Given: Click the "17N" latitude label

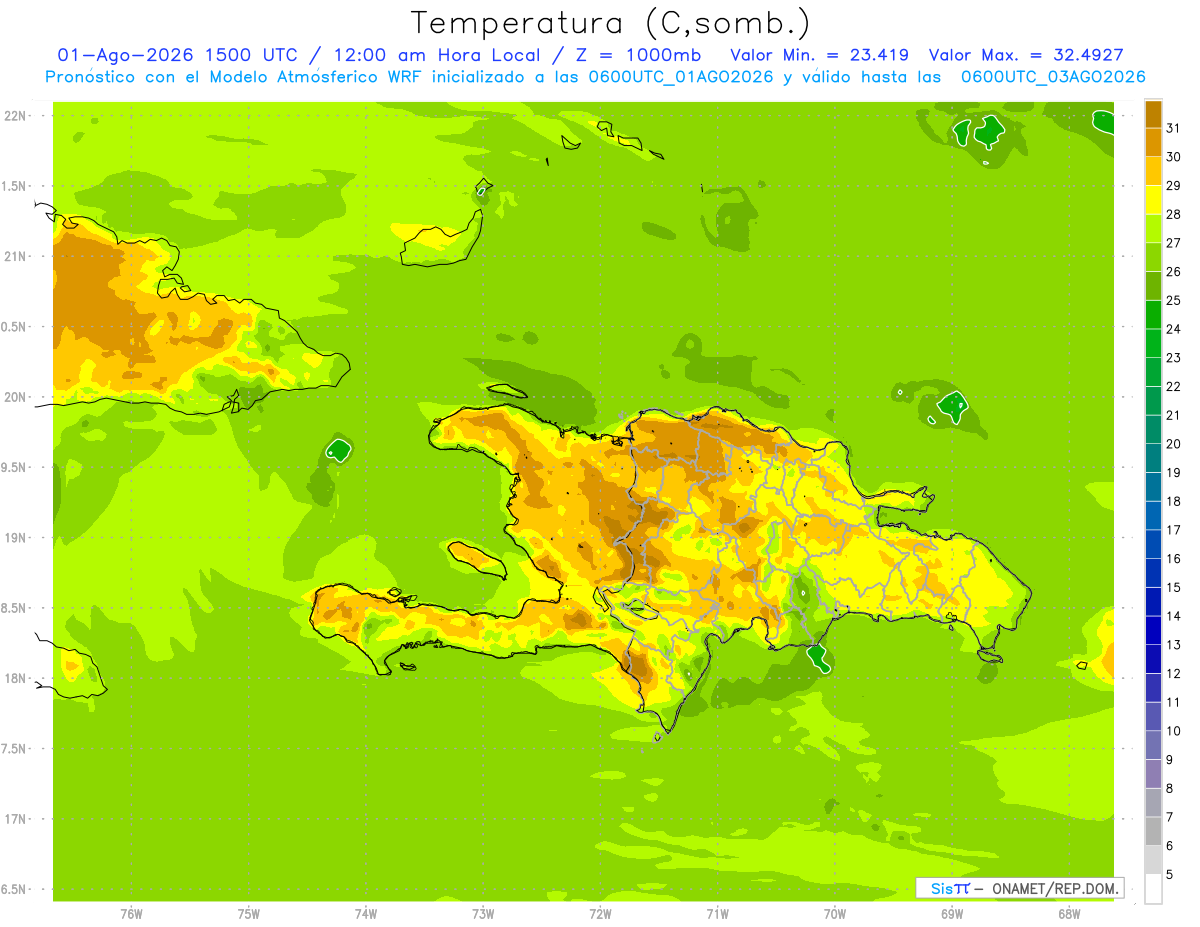Looking at the screenshot, I should coord(16,819).
